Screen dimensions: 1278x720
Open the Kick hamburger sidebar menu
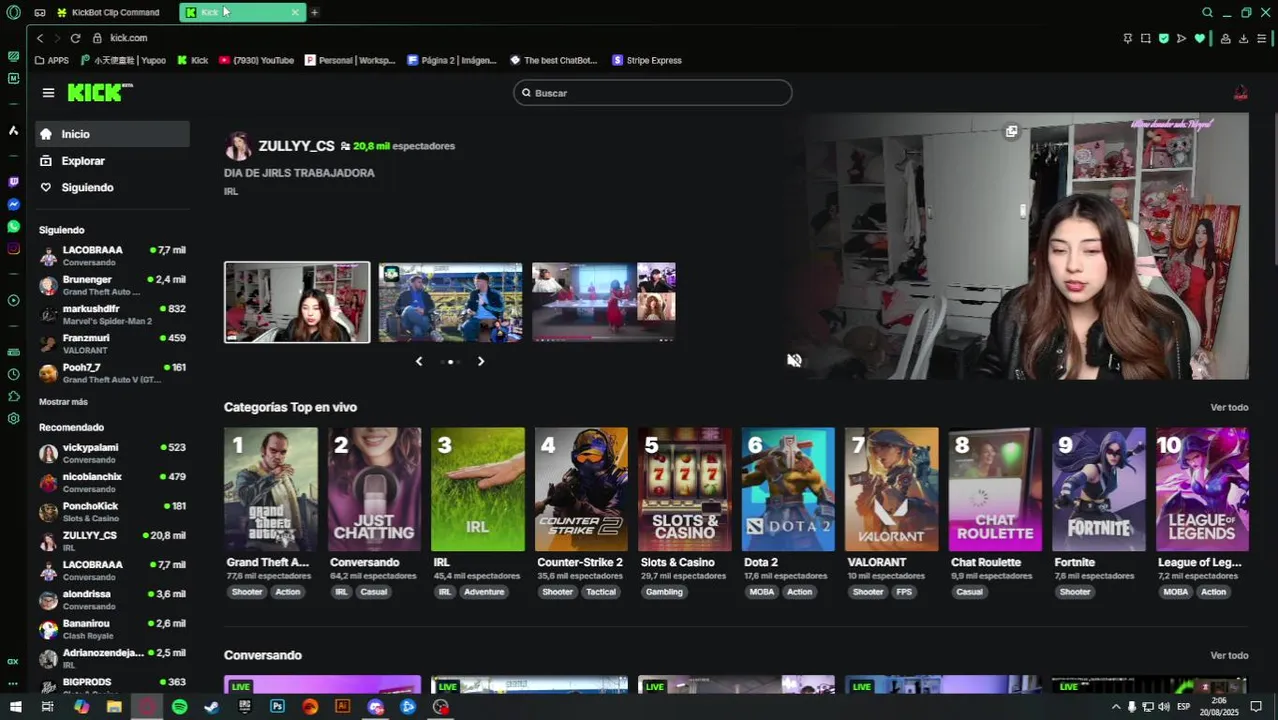click(48, 93)
